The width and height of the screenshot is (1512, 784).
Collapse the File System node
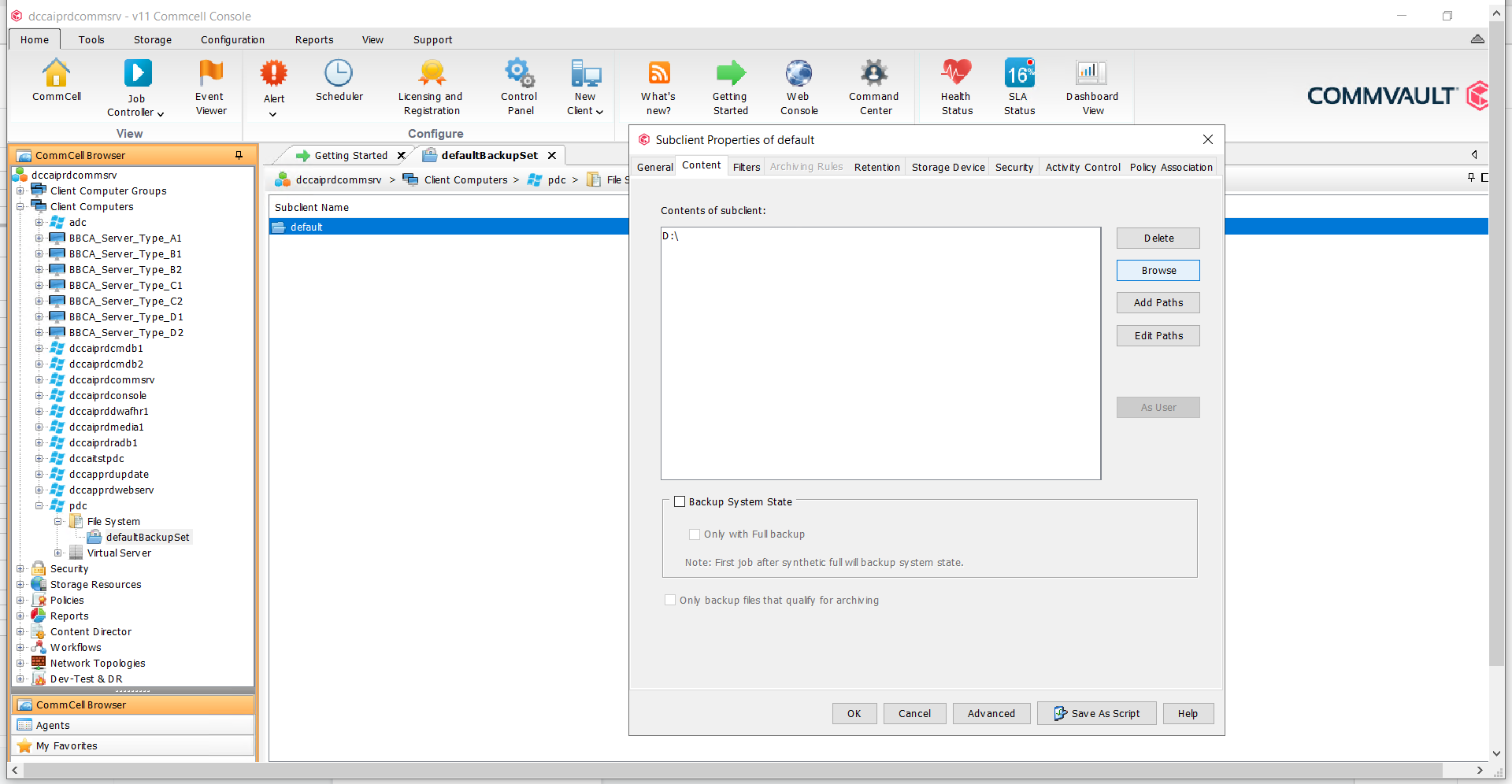57,521
